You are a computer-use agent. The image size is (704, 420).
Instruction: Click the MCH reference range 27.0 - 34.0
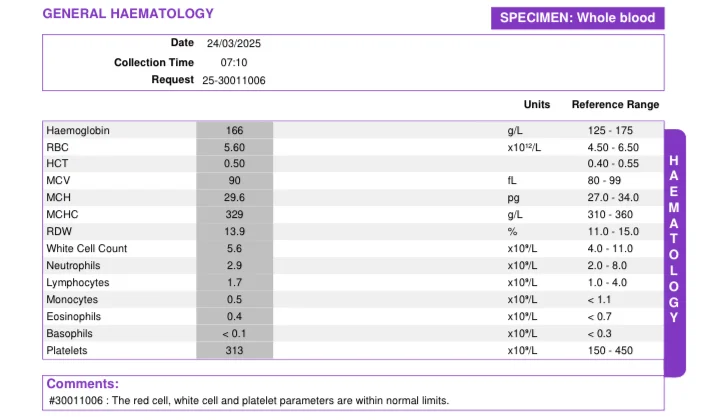(613, 198)
